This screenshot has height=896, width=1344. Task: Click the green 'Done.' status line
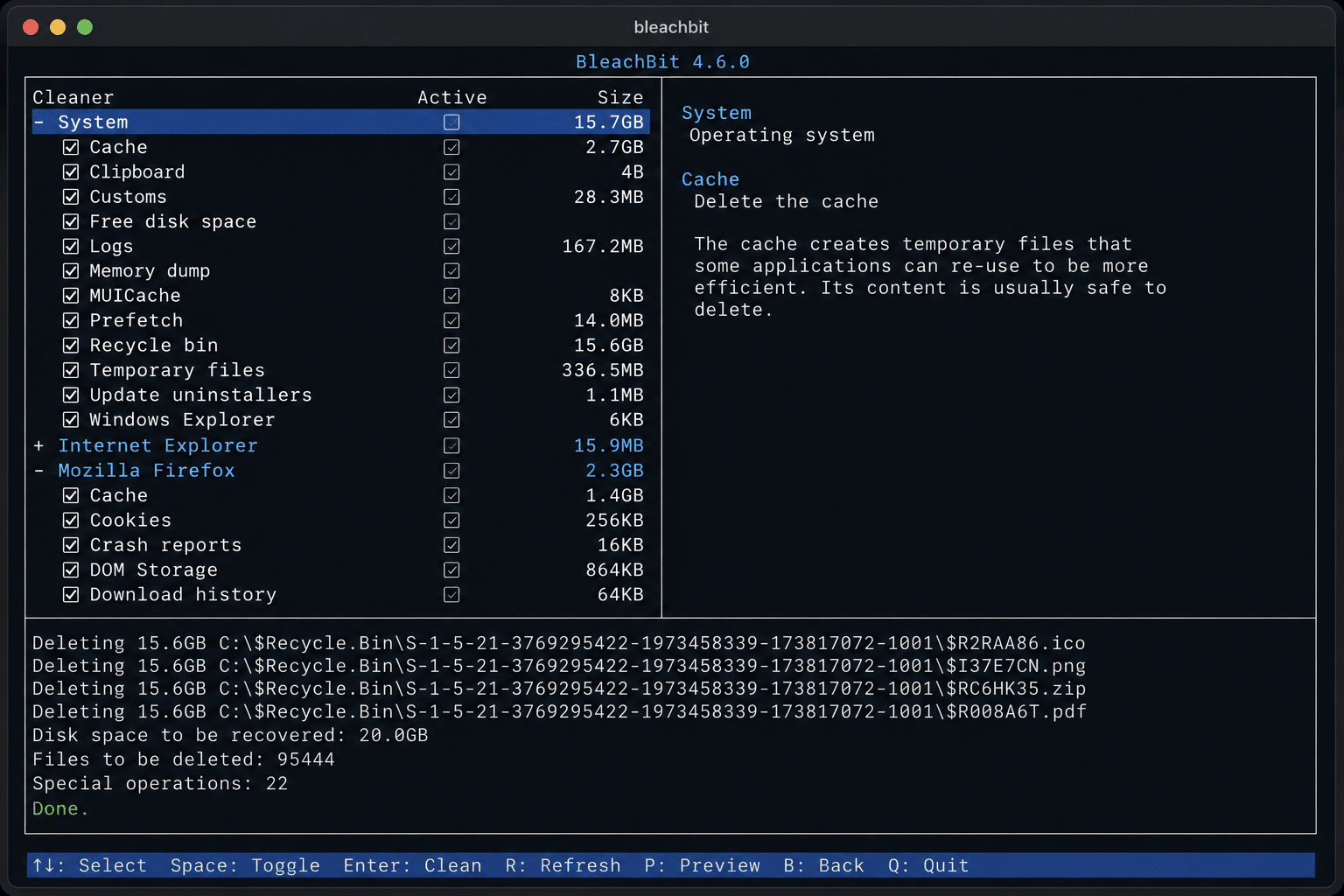pyautogui.click(x=60, y=808)
